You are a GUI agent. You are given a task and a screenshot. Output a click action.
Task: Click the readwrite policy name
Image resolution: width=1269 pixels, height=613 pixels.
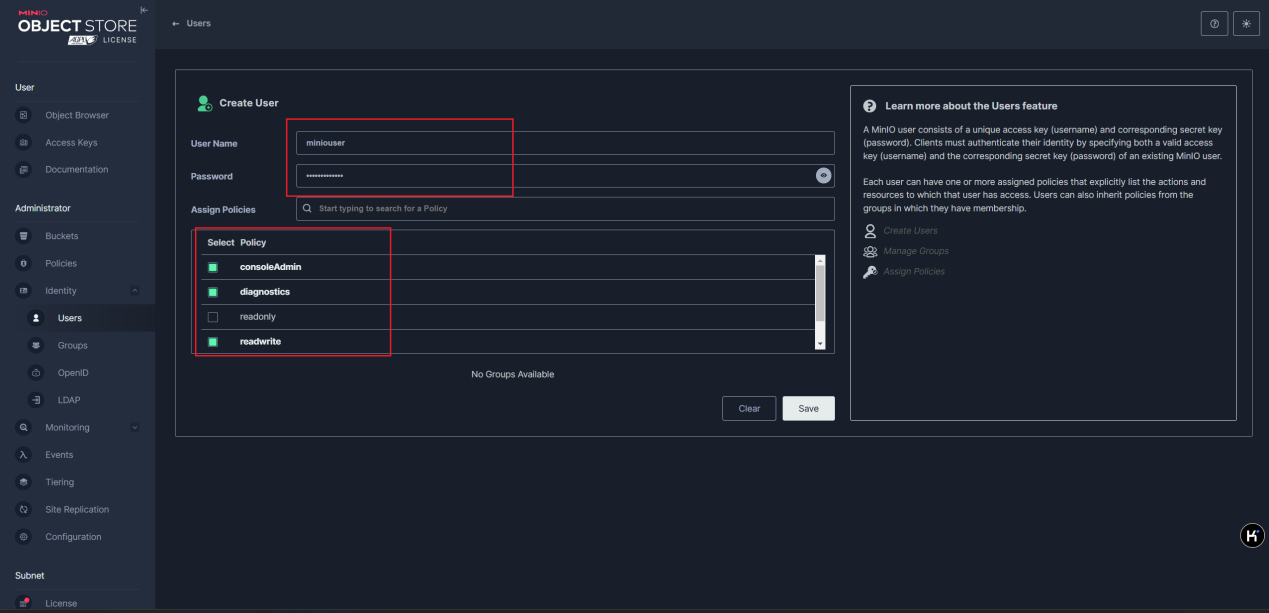(260, 342)
